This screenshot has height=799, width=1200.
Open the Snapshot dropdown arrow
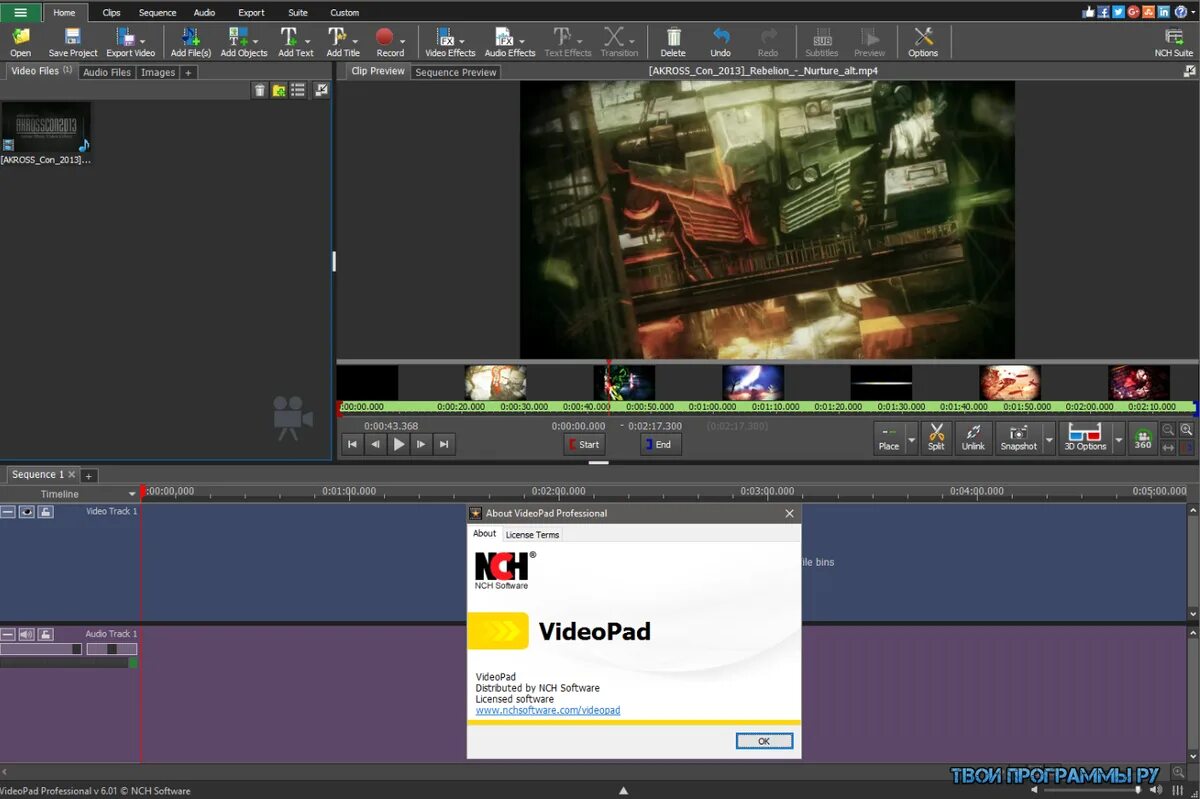(x=1049, y=438)
